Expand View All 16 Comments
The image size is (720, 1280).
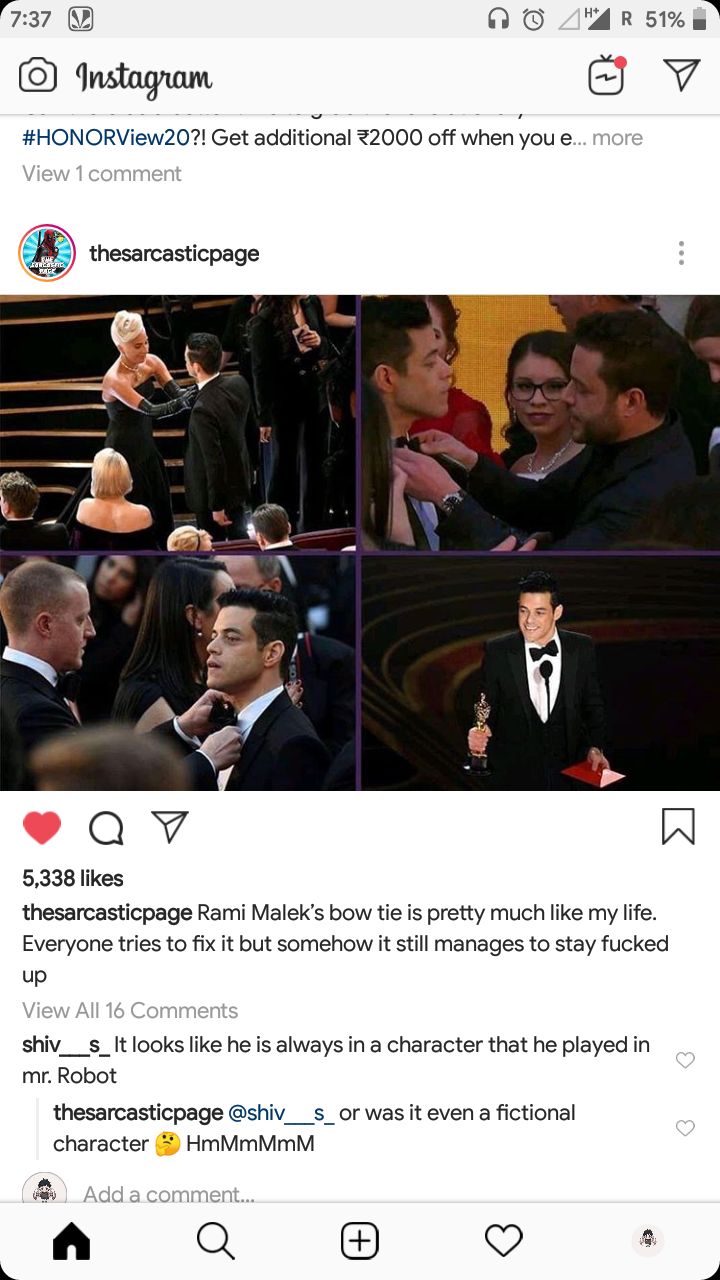130,1010
